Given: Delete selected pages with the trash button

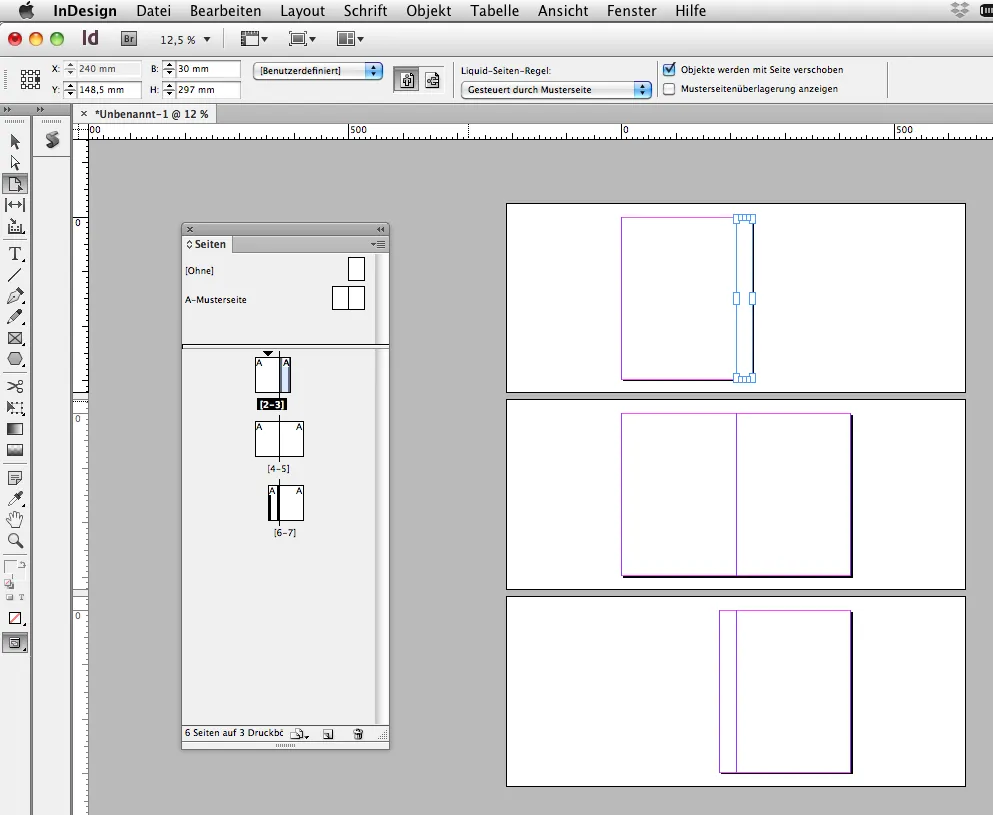Looking at the screenshot, I should (357, 733).
